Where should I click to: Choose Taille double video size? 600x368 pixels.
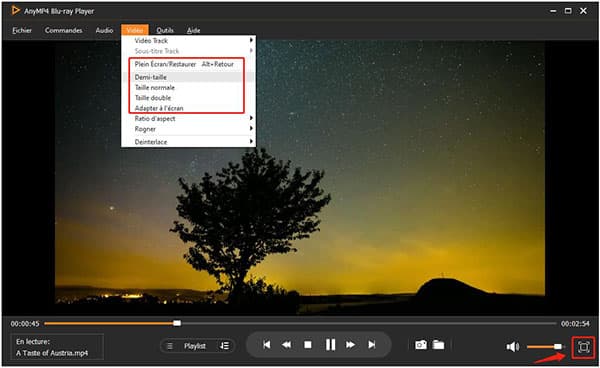(x=187, y=98)
